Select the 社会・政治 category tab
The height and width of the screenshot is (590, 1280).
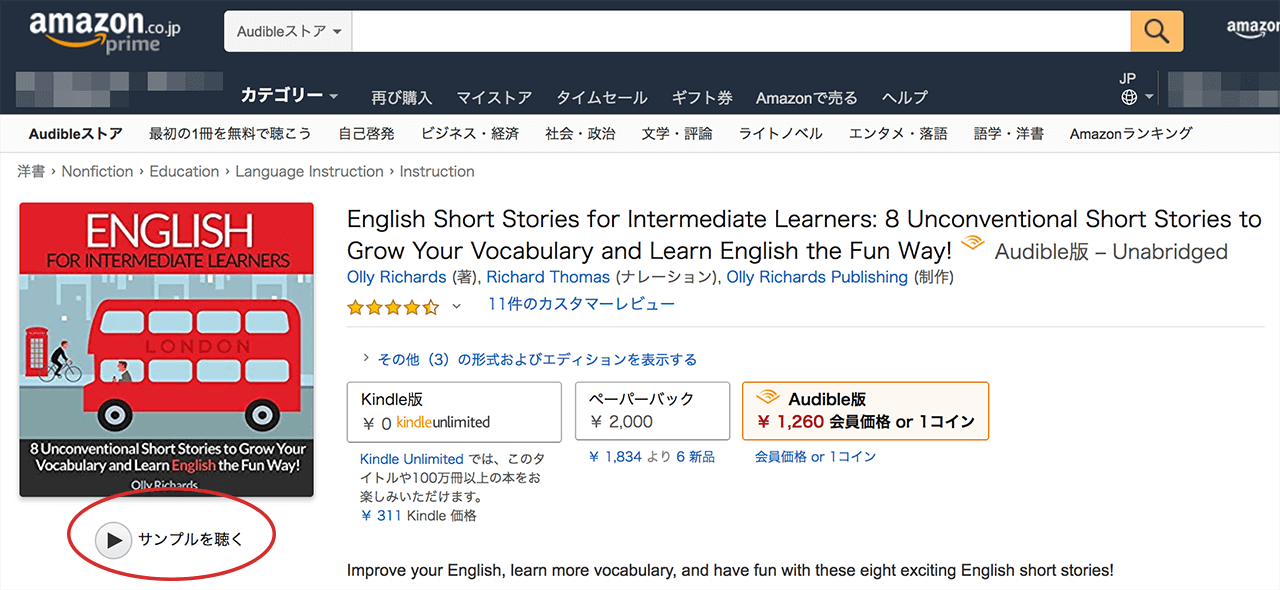580,134
